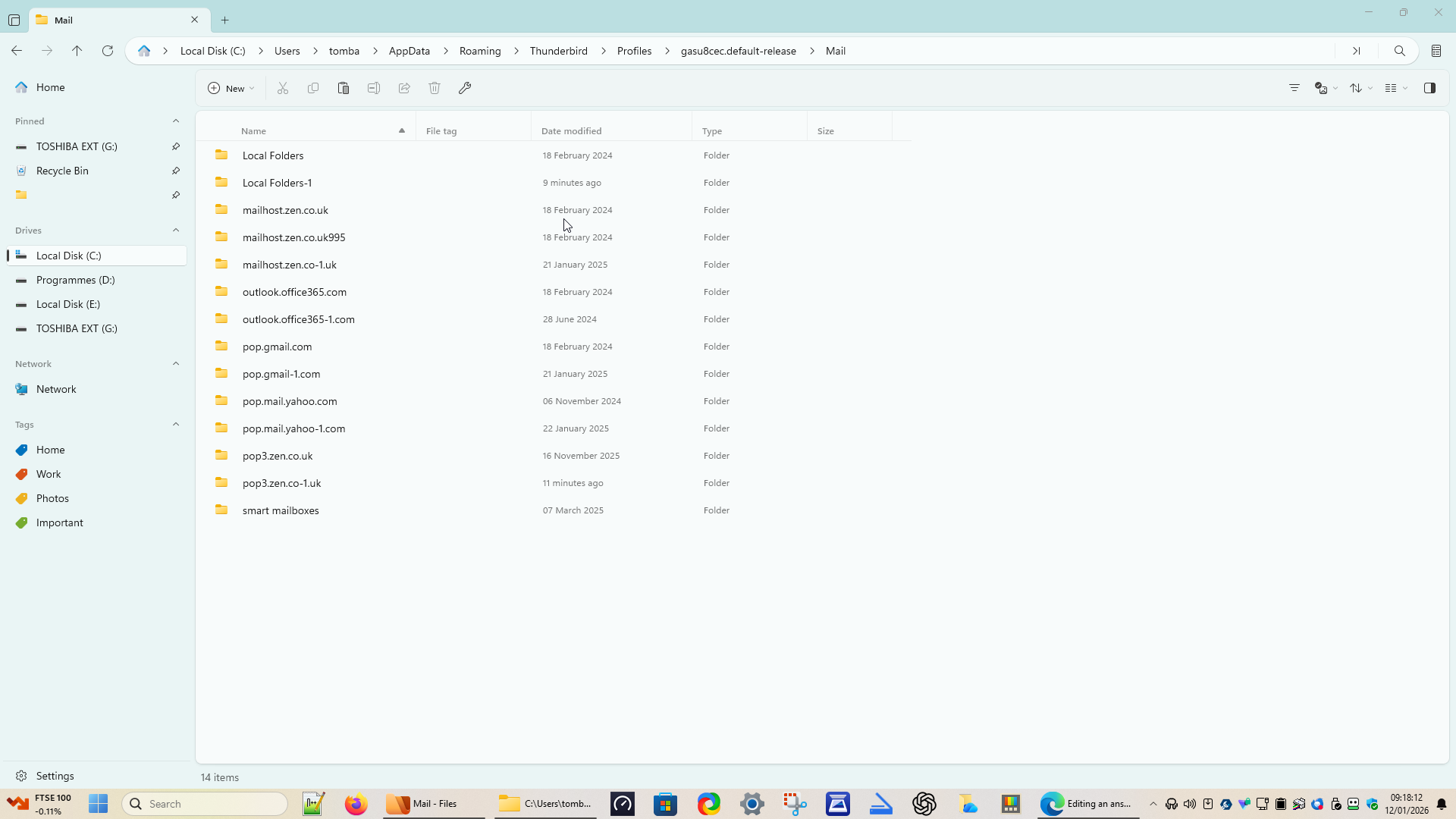Open the filter lines icon

click(1294, 88)
